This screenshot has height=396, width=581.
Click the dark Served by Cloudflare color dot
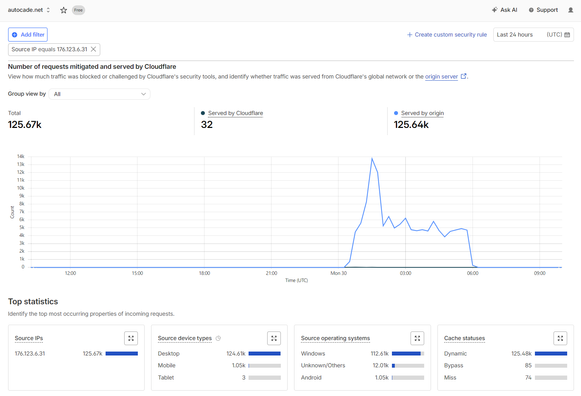coord(203,113)
